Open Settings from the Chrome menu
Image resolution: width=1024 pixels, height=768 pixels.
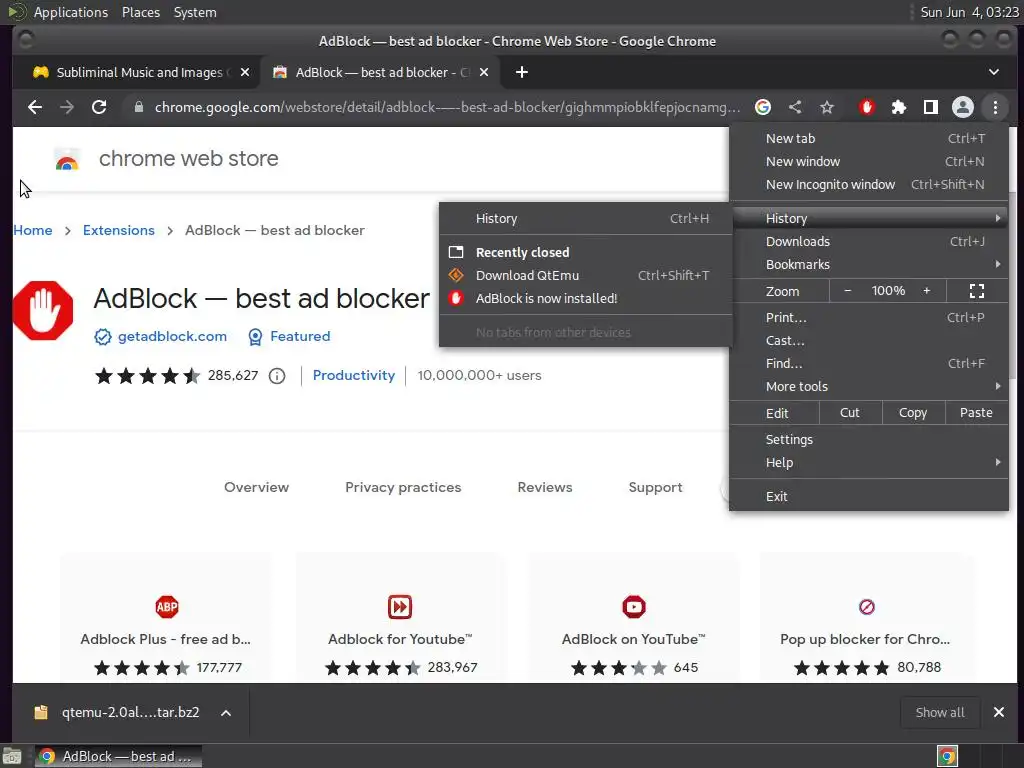(869, 440)
